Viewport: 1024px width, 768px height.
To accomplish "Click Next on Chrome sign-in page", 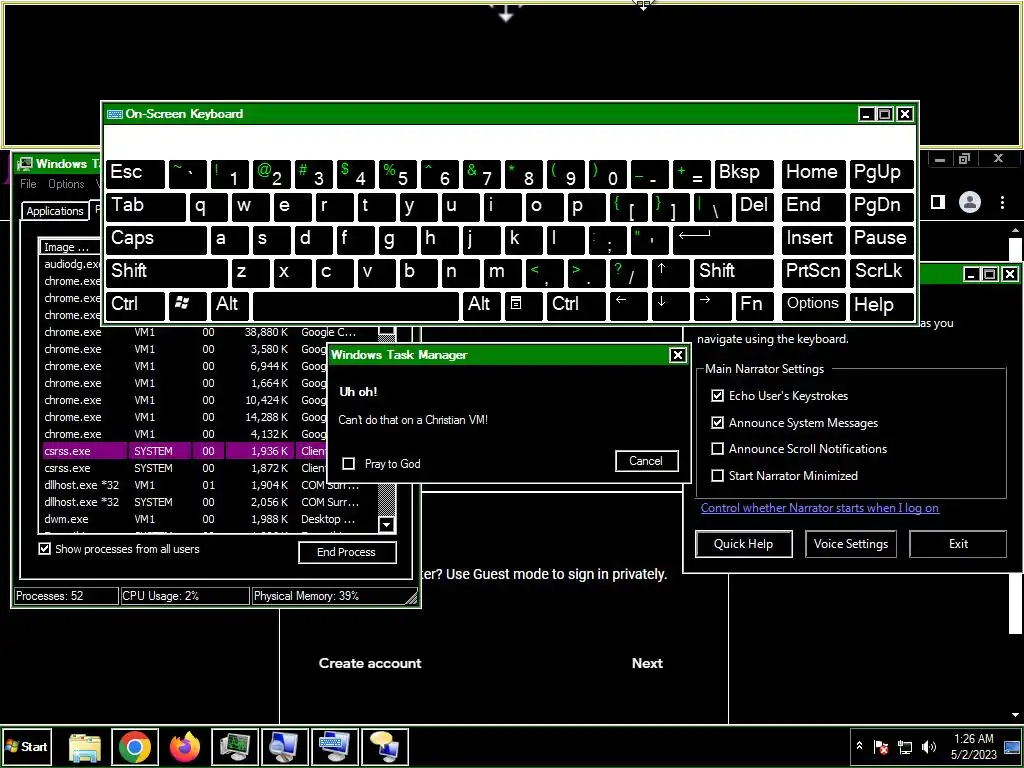I will click(x=647, y=664).
